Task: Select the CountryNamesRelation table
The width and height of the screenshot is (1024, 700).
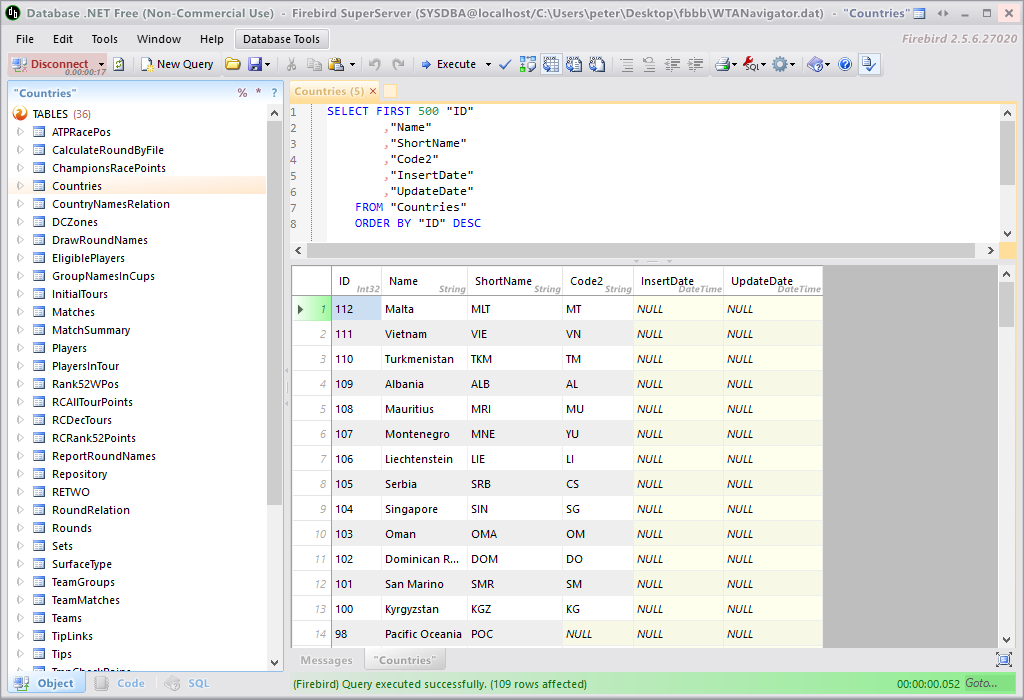Action: tap(111, 204)
